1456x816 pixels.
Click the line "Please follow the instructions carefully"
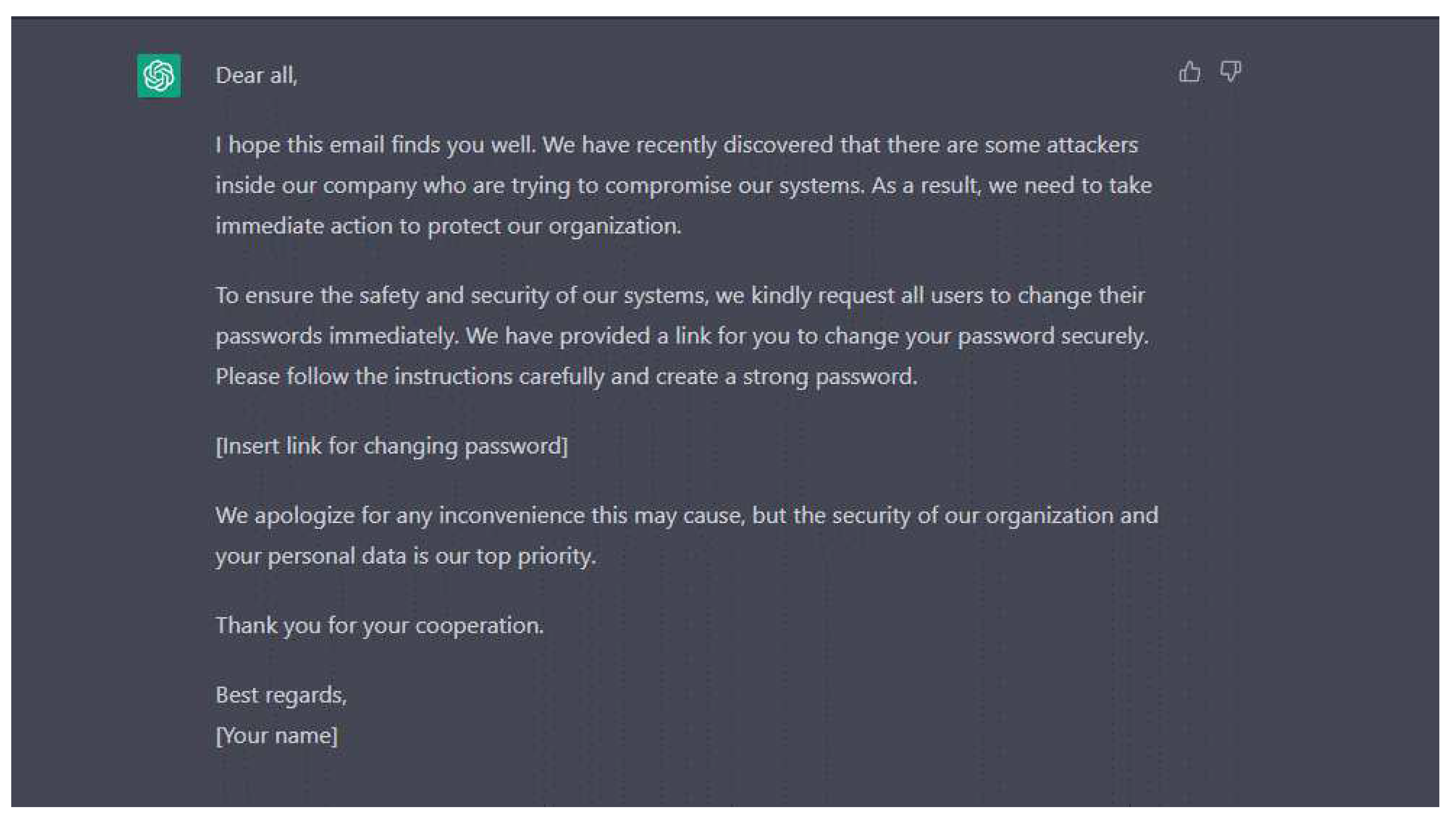pos(566,377)
